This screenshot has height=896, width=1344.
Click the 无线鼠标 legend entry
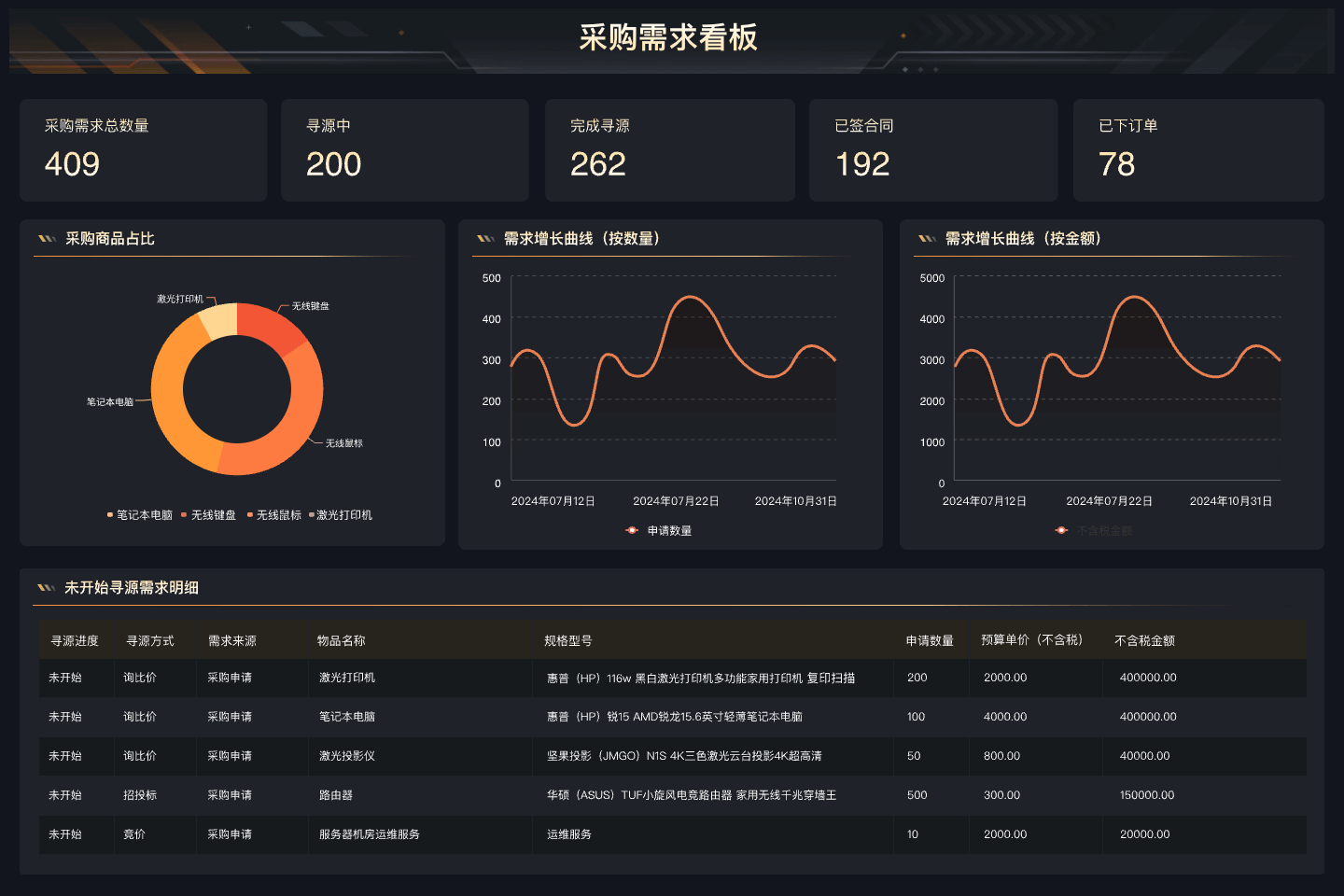click(x=274, y=515)
